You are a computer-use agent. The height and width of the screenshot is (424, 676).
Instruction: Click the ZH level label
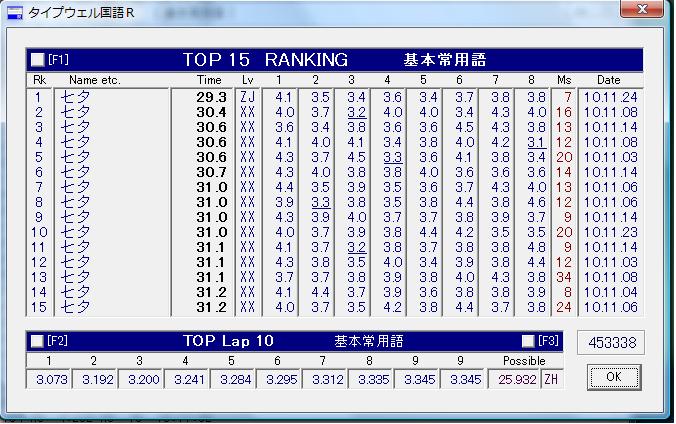pos(551,380)
